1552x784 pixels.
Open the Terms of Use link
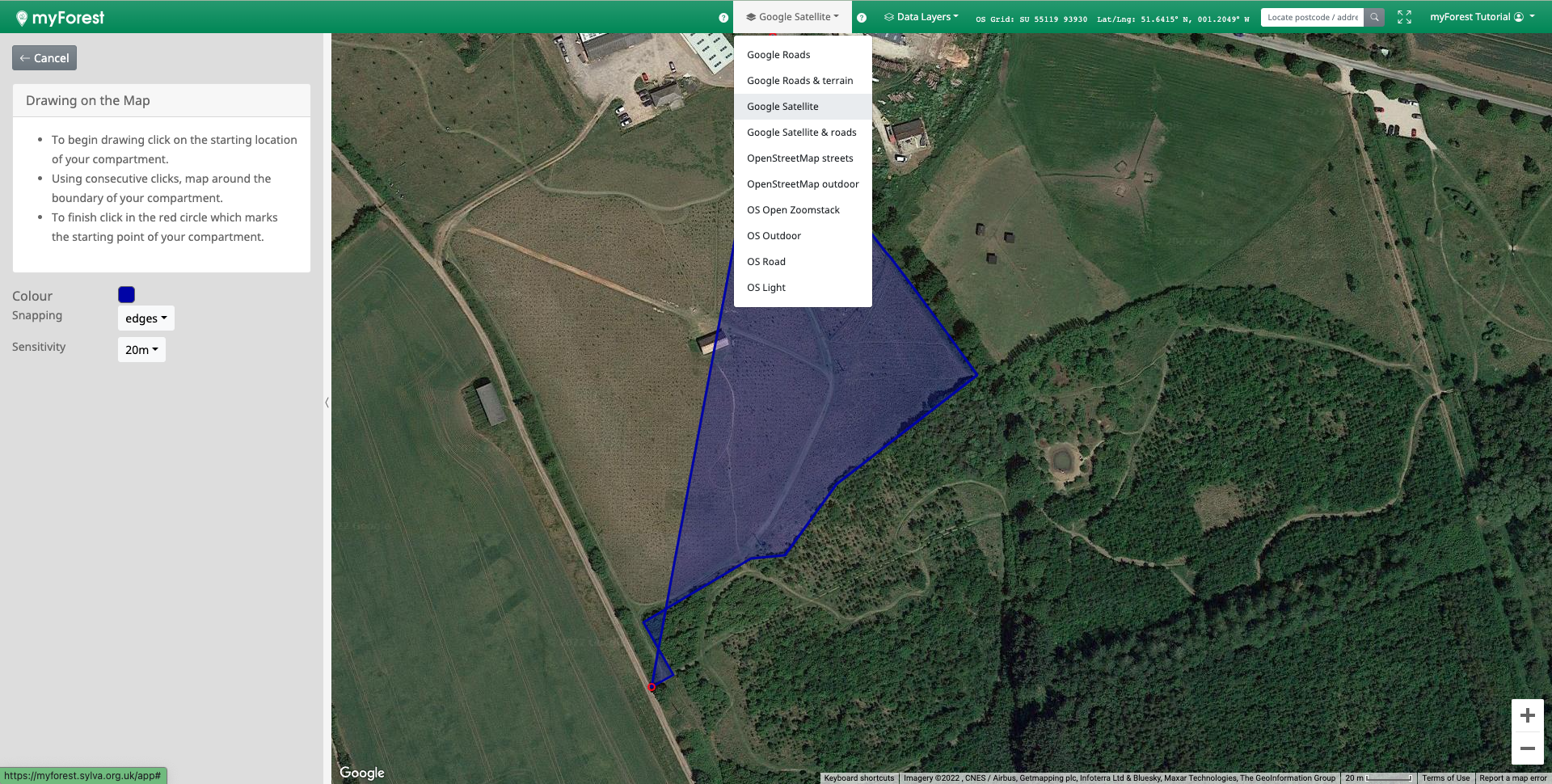[1445, 778]
